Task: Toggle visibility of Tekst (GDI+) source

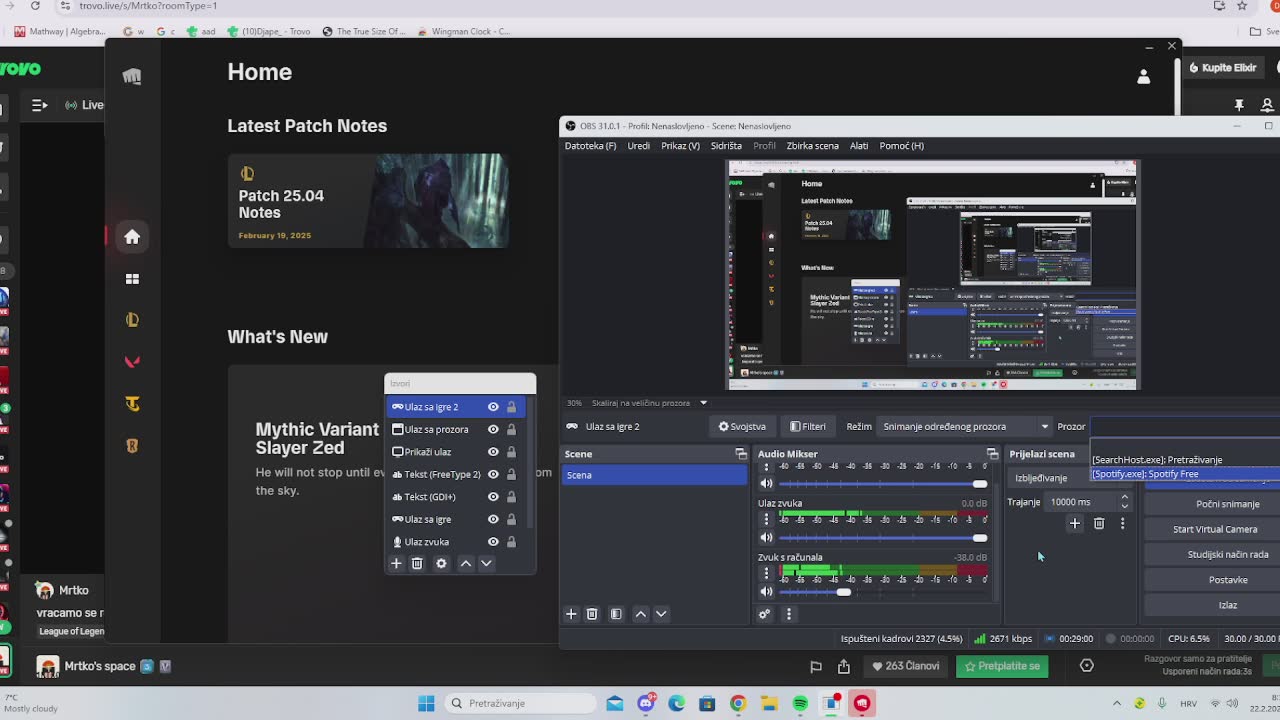Action: pos(493,497)
